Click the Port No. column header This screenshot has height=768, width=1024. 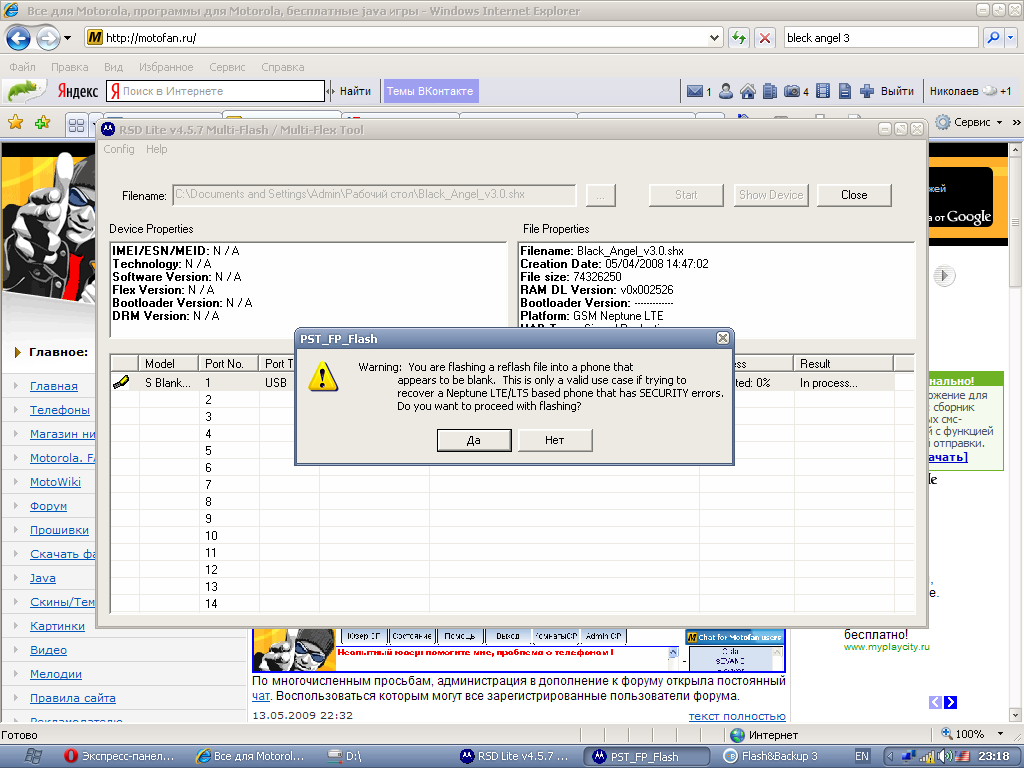(x=229, y=364)
